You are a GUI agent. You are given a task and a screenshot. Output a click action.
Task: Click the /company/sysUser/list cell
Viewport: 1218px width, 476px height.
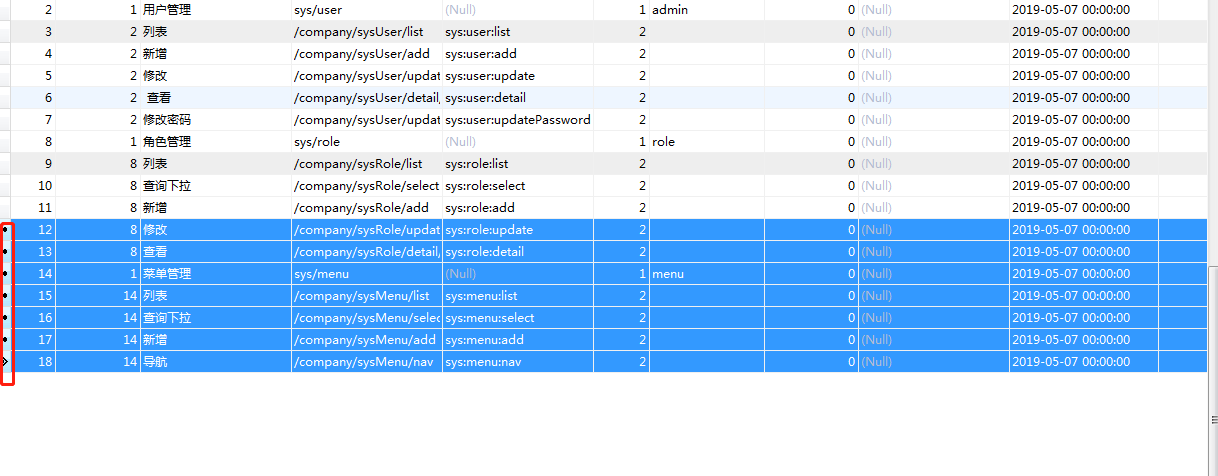coord(366,32)
